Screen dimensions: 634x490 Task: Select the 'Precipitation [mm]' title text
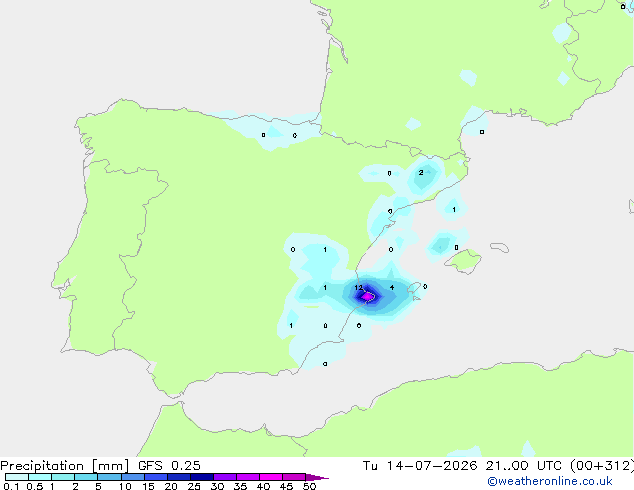pos(65,466)
